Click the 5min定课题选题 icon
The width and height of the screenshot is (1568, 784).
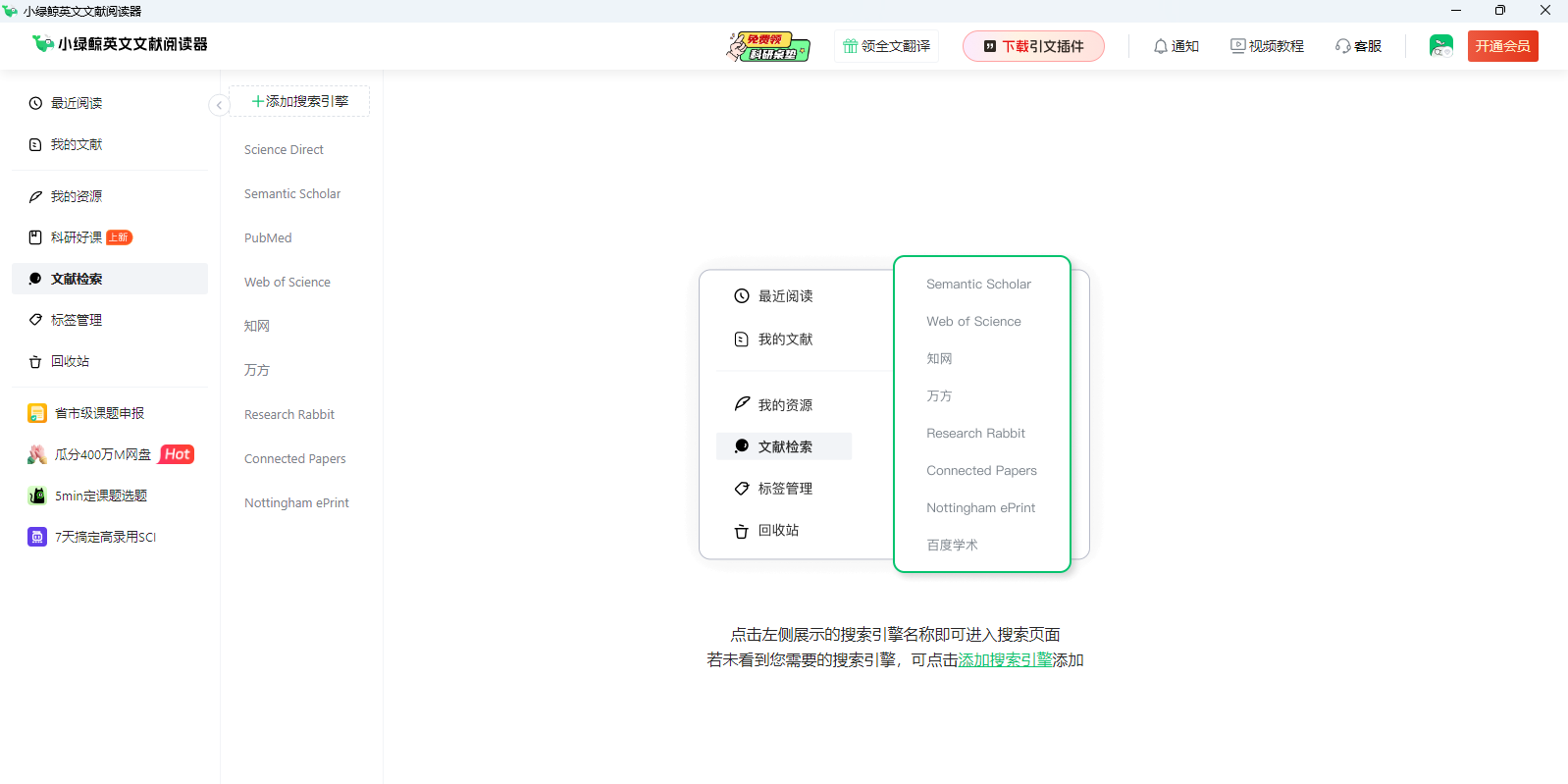37,496
